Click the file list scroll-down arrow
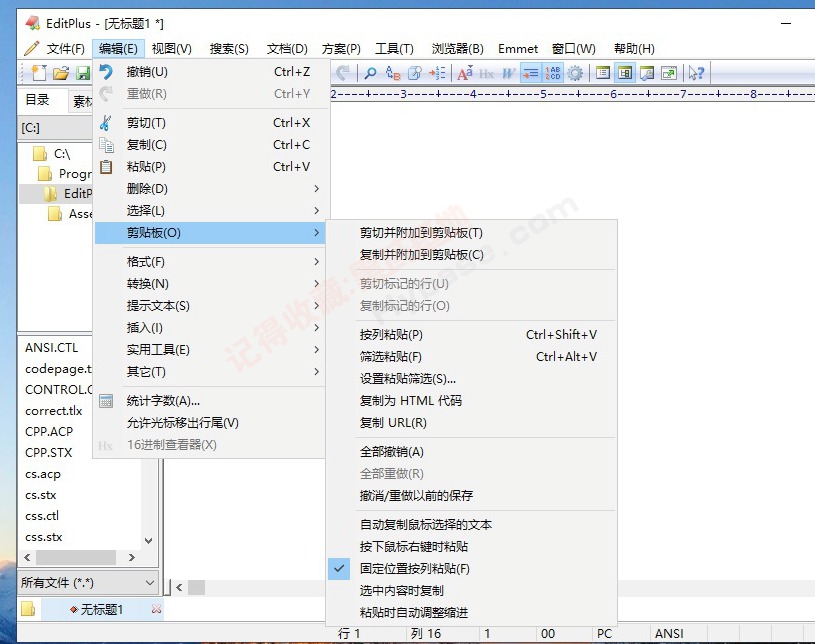 point(149,541)
